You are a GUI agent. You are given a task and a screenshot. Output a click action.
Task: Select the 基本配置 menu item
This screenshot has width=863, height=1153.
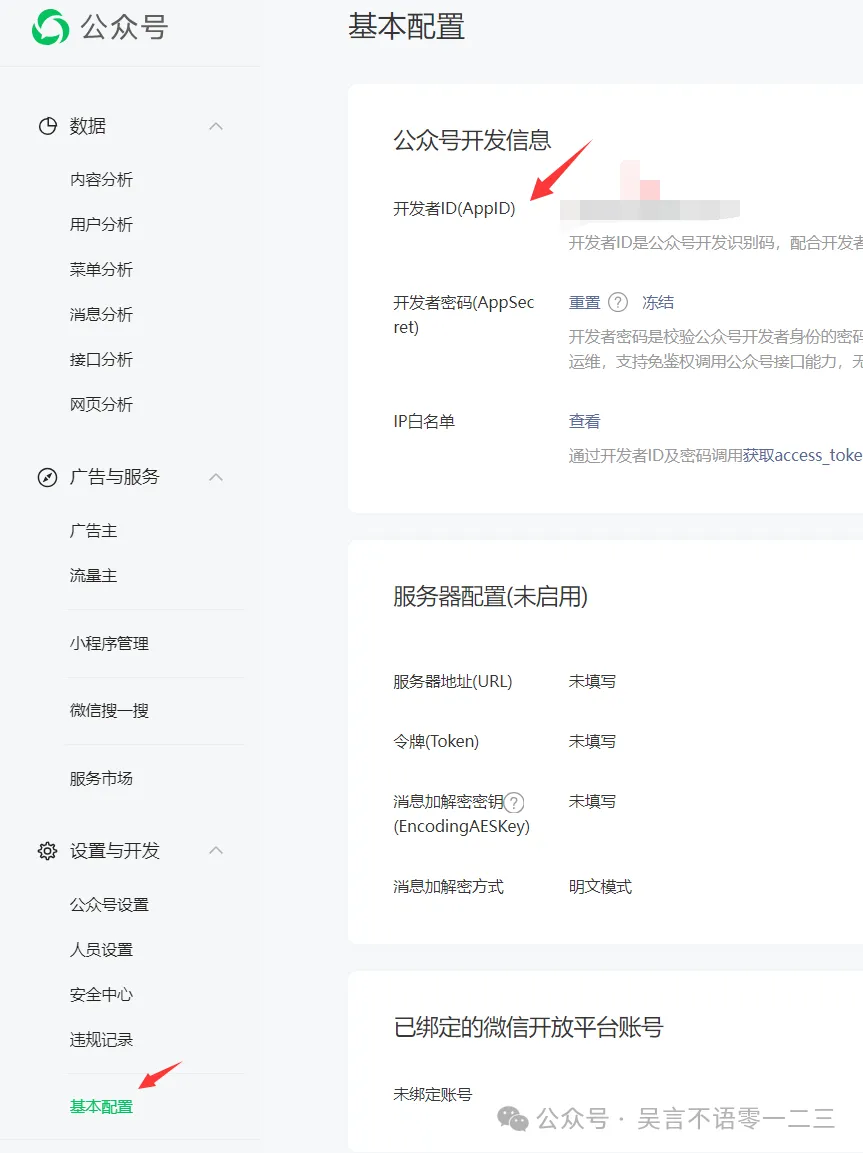[x=101, y=1107]
